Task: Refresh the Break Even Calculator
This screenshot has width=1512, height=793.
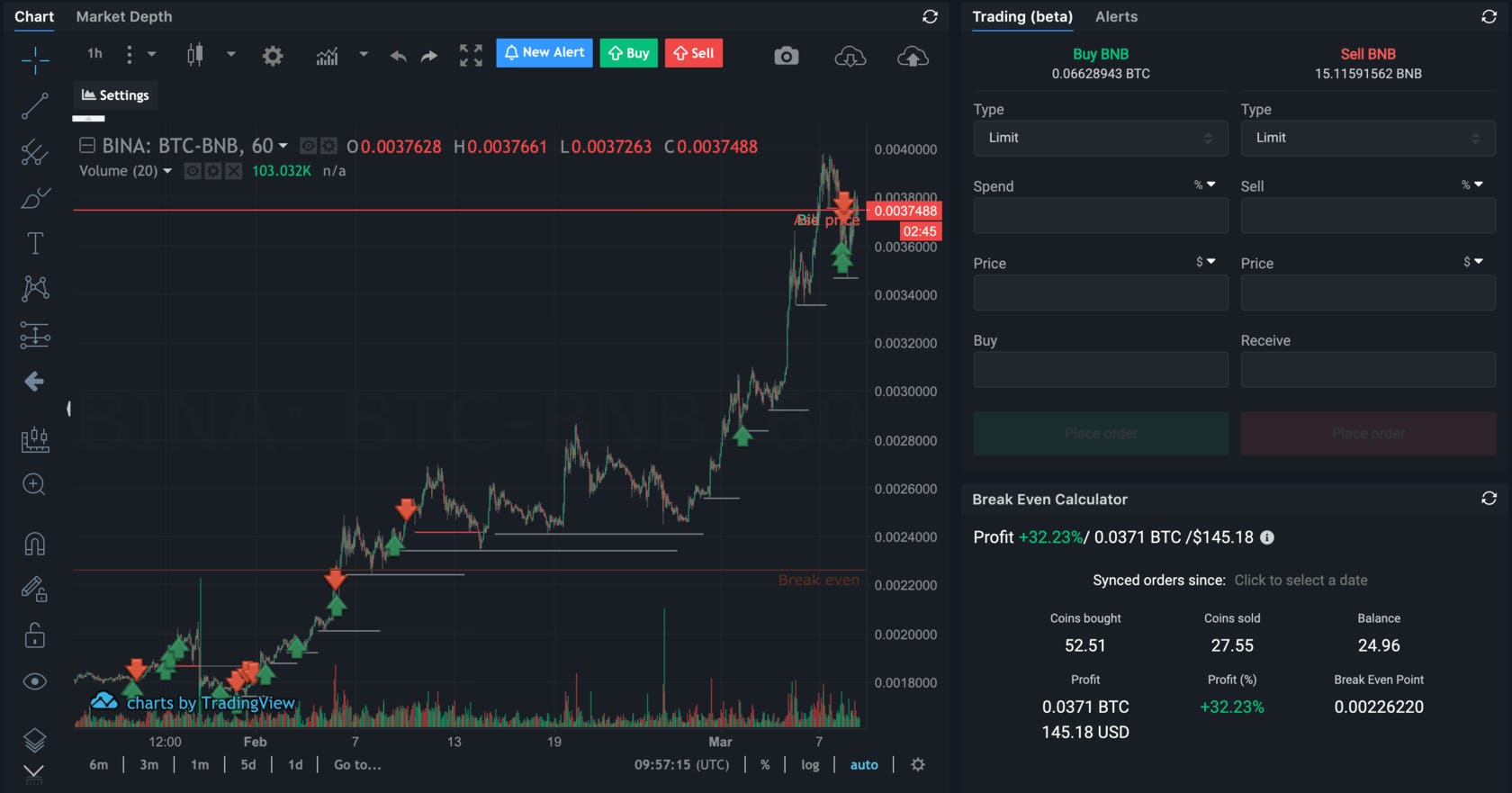Action: click(x=1489, y=499)
